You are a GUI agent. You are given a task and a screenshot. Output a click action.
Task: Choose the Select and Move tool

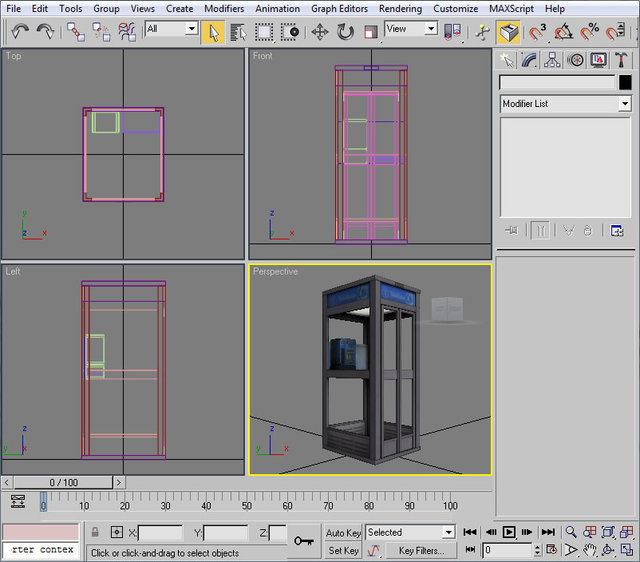tap(320, 32)
